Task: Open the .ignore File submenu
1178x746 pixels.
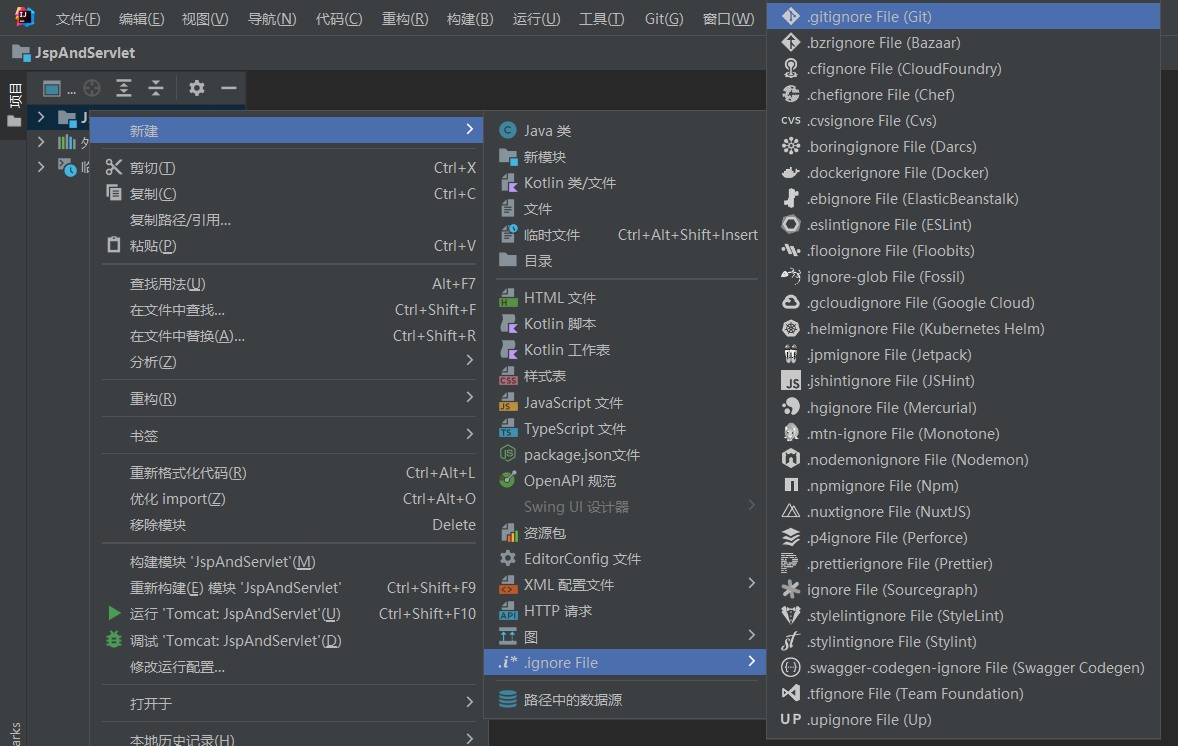Action: click(627, 662)
